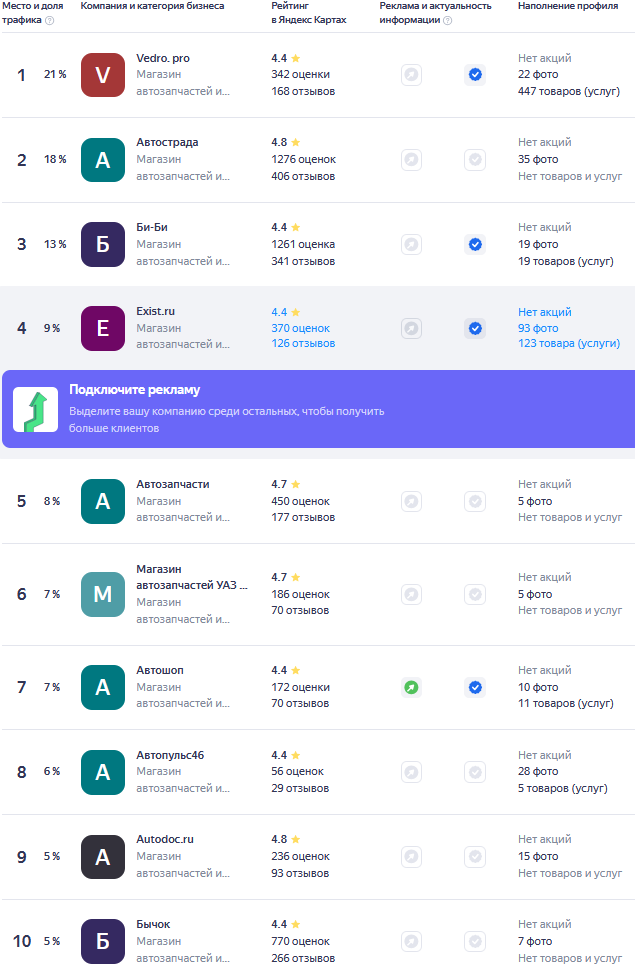The image size is (635, 980).
Task: Click the Autodoc.ru dark A logo
Action: (103, 857)
